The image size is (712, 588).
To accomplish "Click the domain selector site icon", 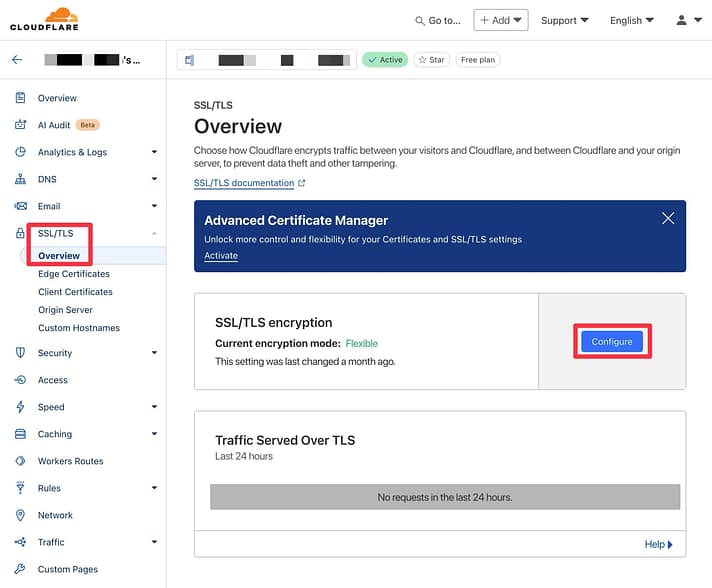I will (189, 60).
